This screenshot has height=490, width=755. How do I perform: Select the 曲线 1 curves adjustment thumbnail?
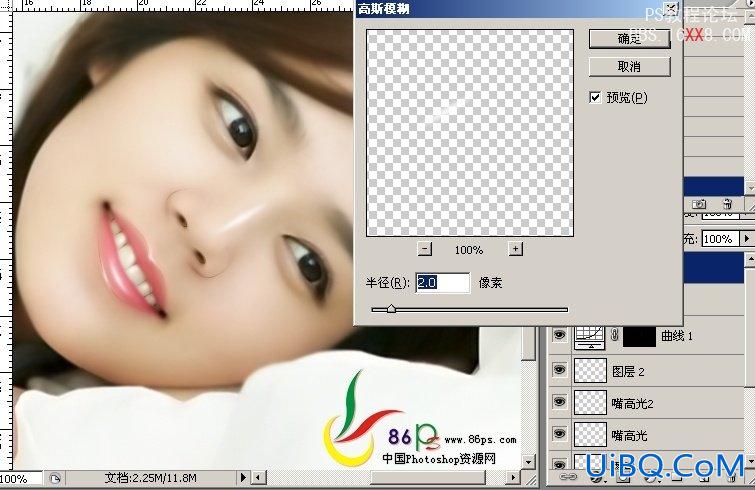click(590, 336)
